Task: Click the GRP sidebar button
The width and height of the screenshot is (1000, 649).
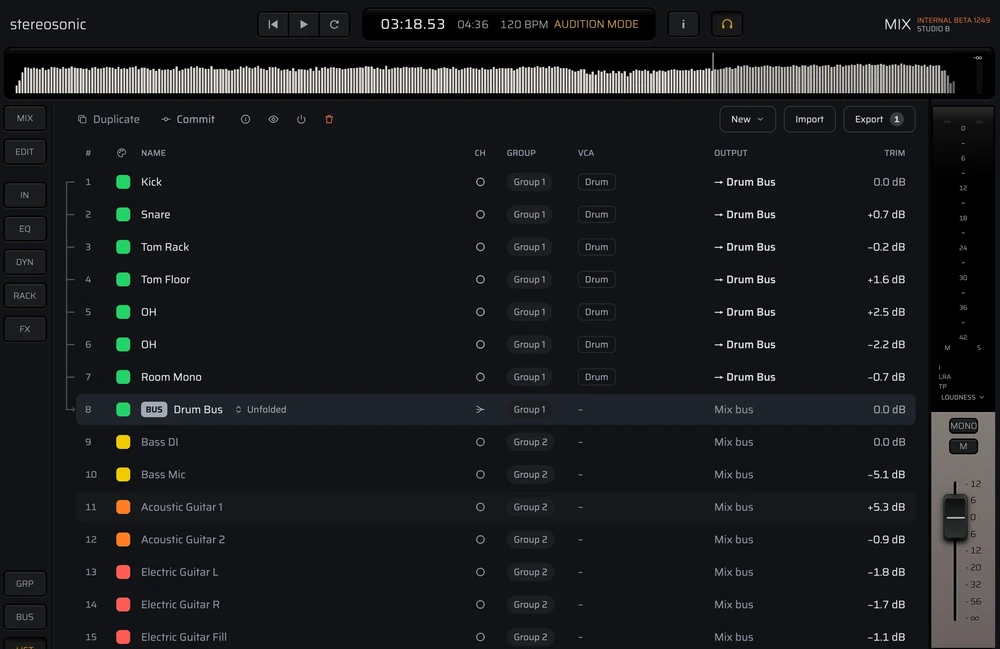Action: click(x=25, y=583)
